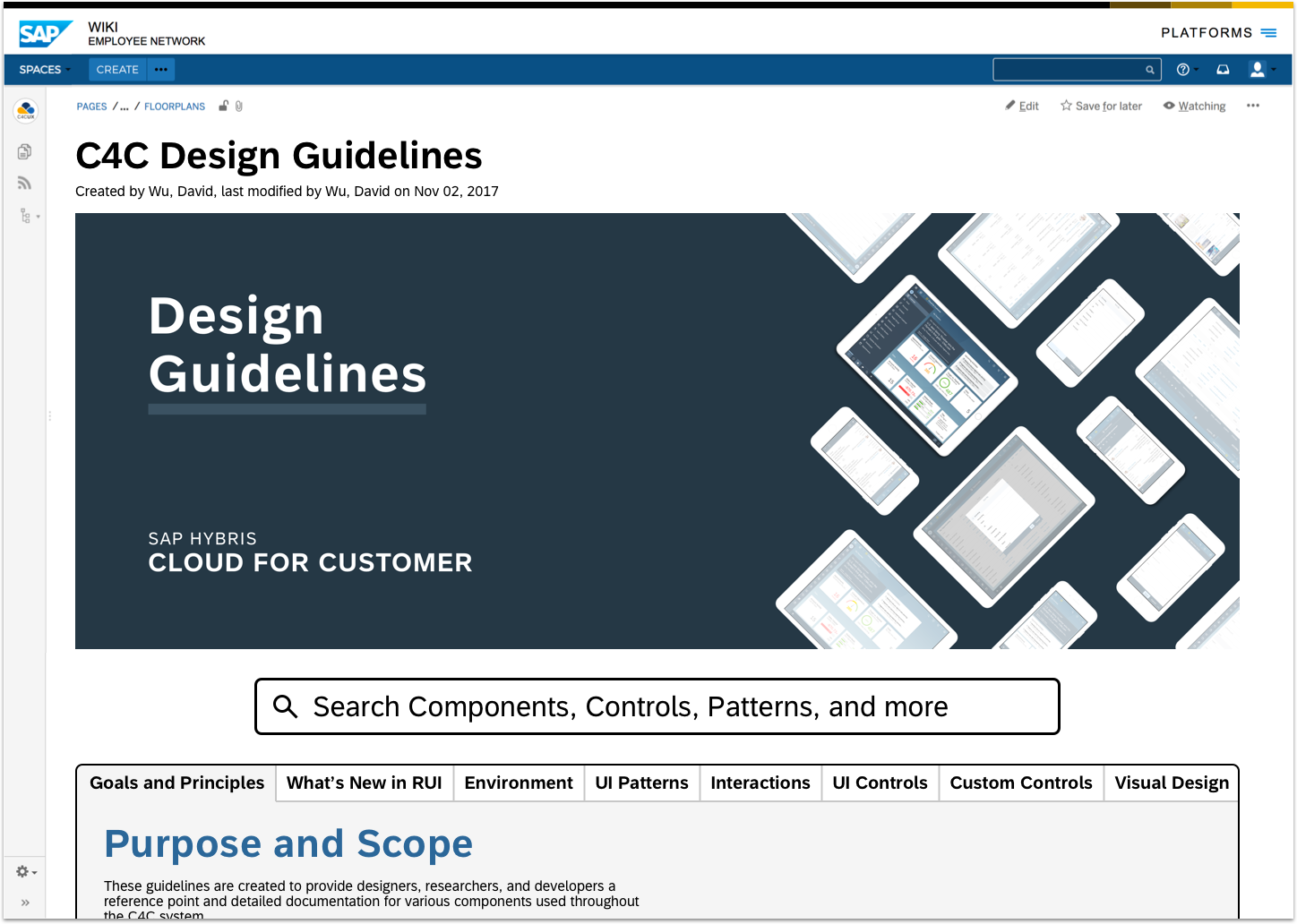Open the Pages sidebar icon

pyautogui.click(x=24, y=151)
